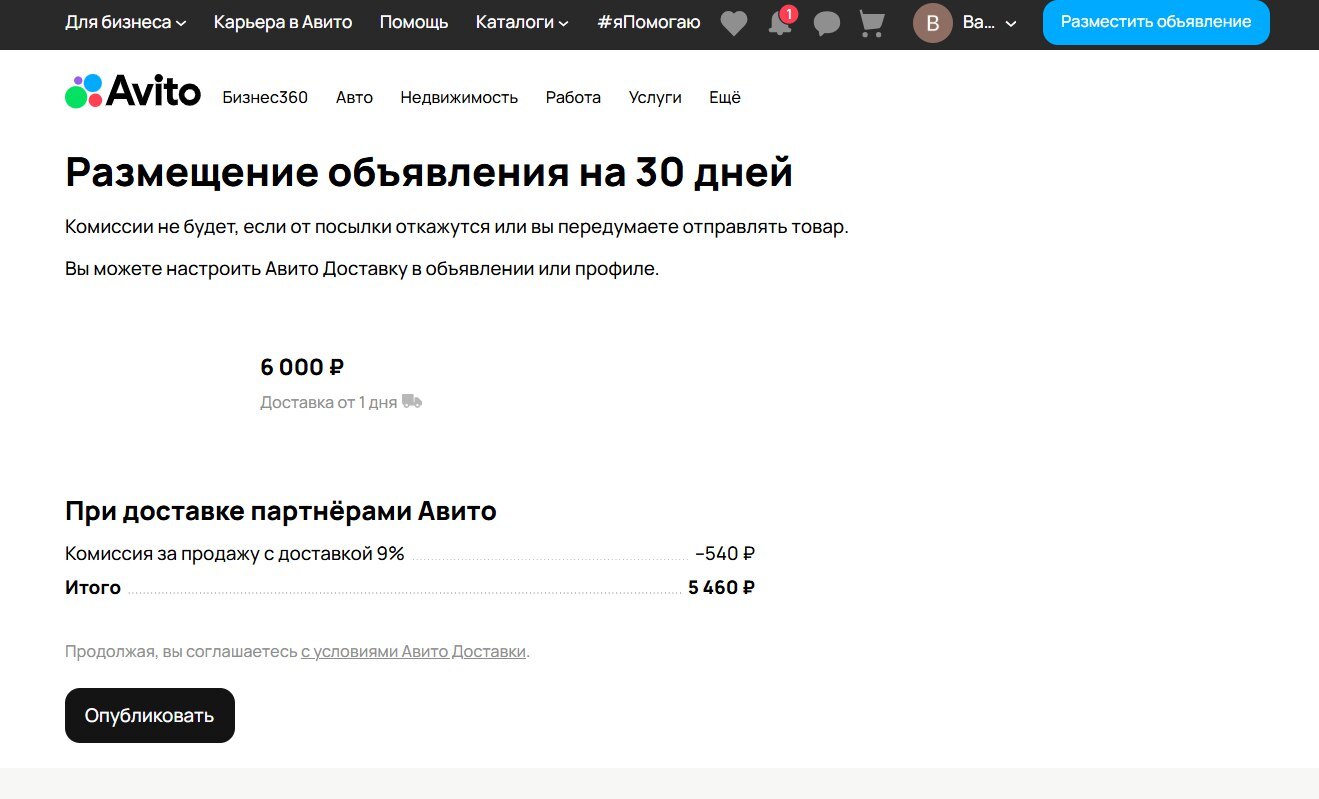Expand the "Для бизнеса" dropdown
The width and height of the screenshot is (1319, 799).
click(125, 22)
